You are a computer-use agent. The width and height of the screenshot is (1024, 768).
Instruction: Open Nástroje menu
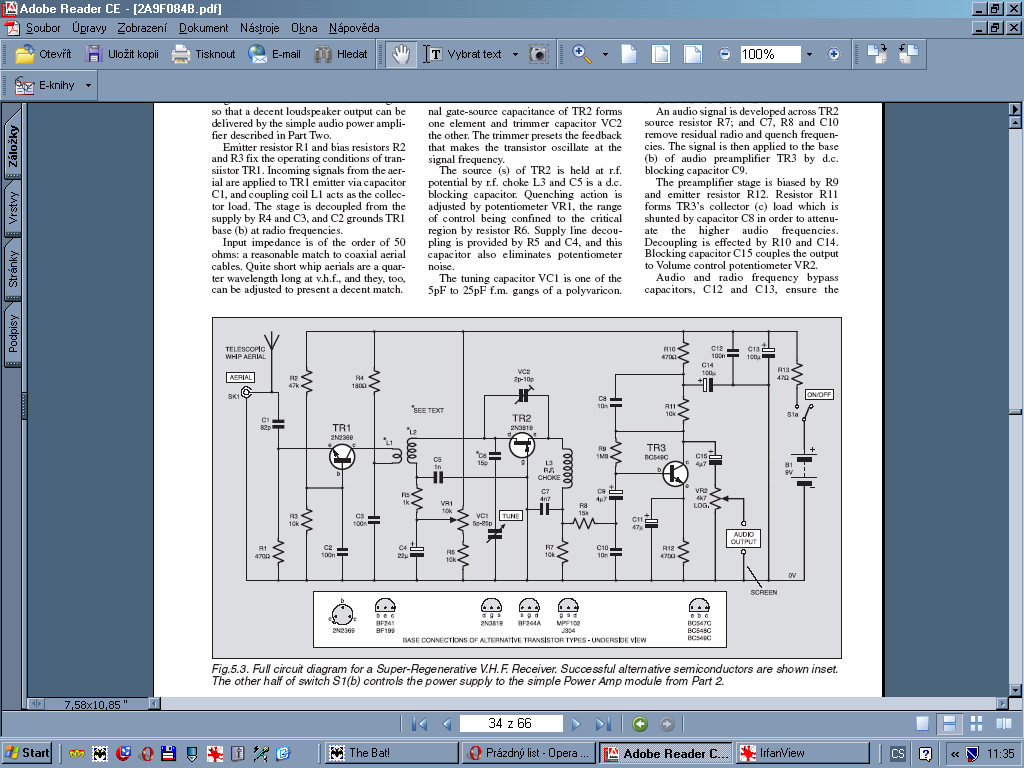click(x=259, y=28)
